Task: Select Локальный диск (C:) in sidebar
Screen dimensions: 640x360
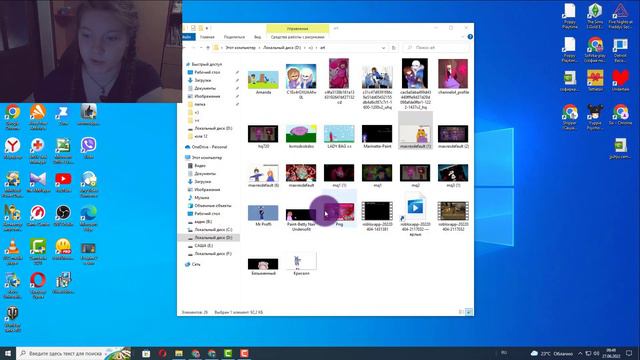Action: 213,229
